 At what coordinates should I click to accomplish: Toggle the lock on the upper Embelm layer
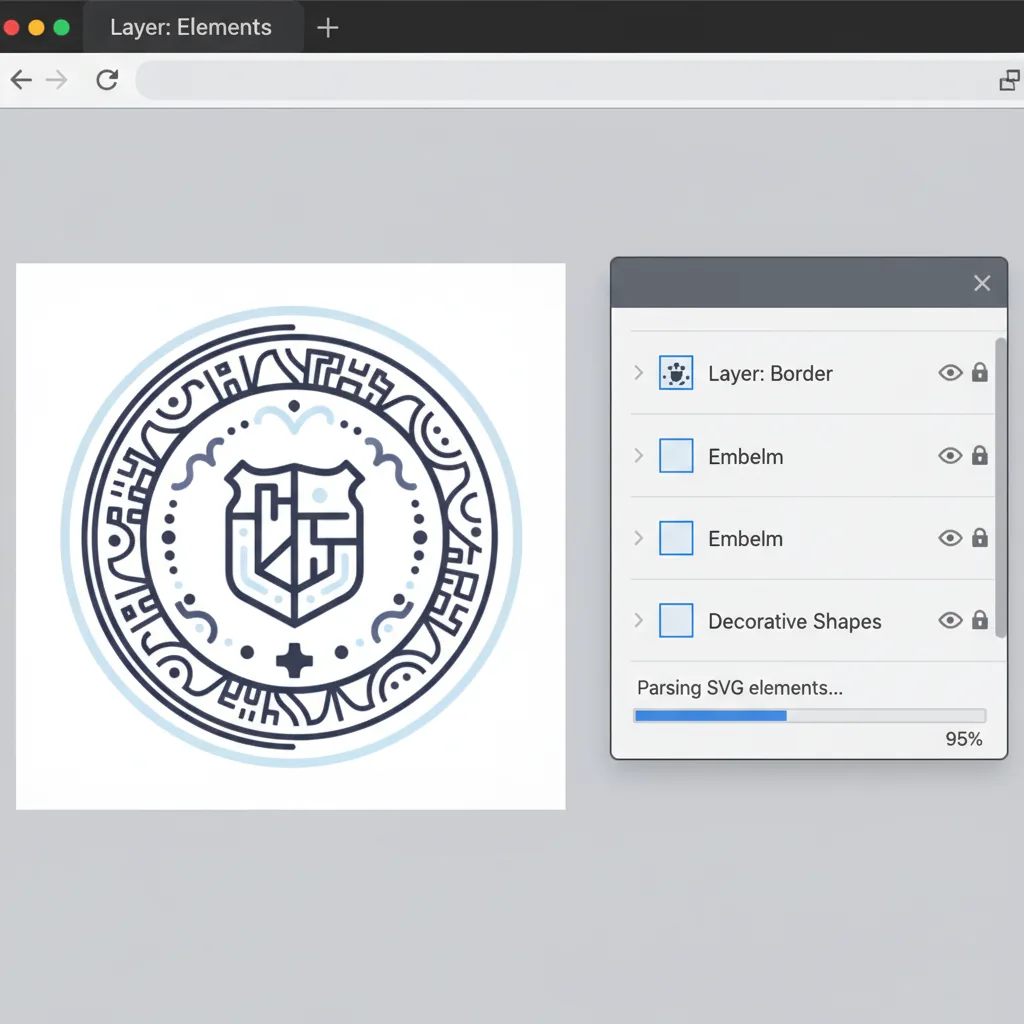tap(980, 456)
